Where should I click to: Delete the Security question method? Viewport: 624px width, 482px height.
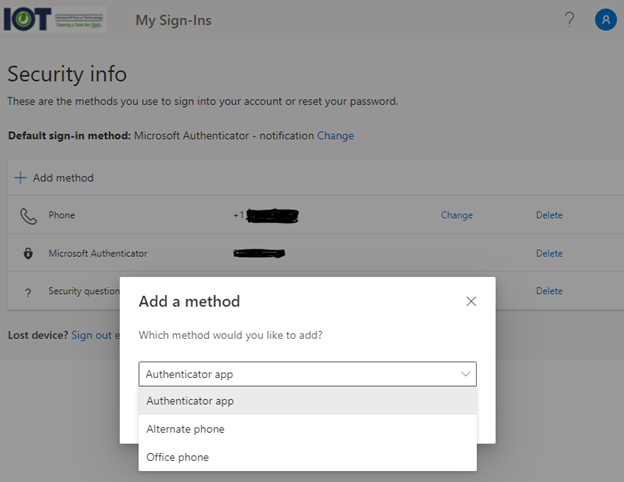(549, 291)
